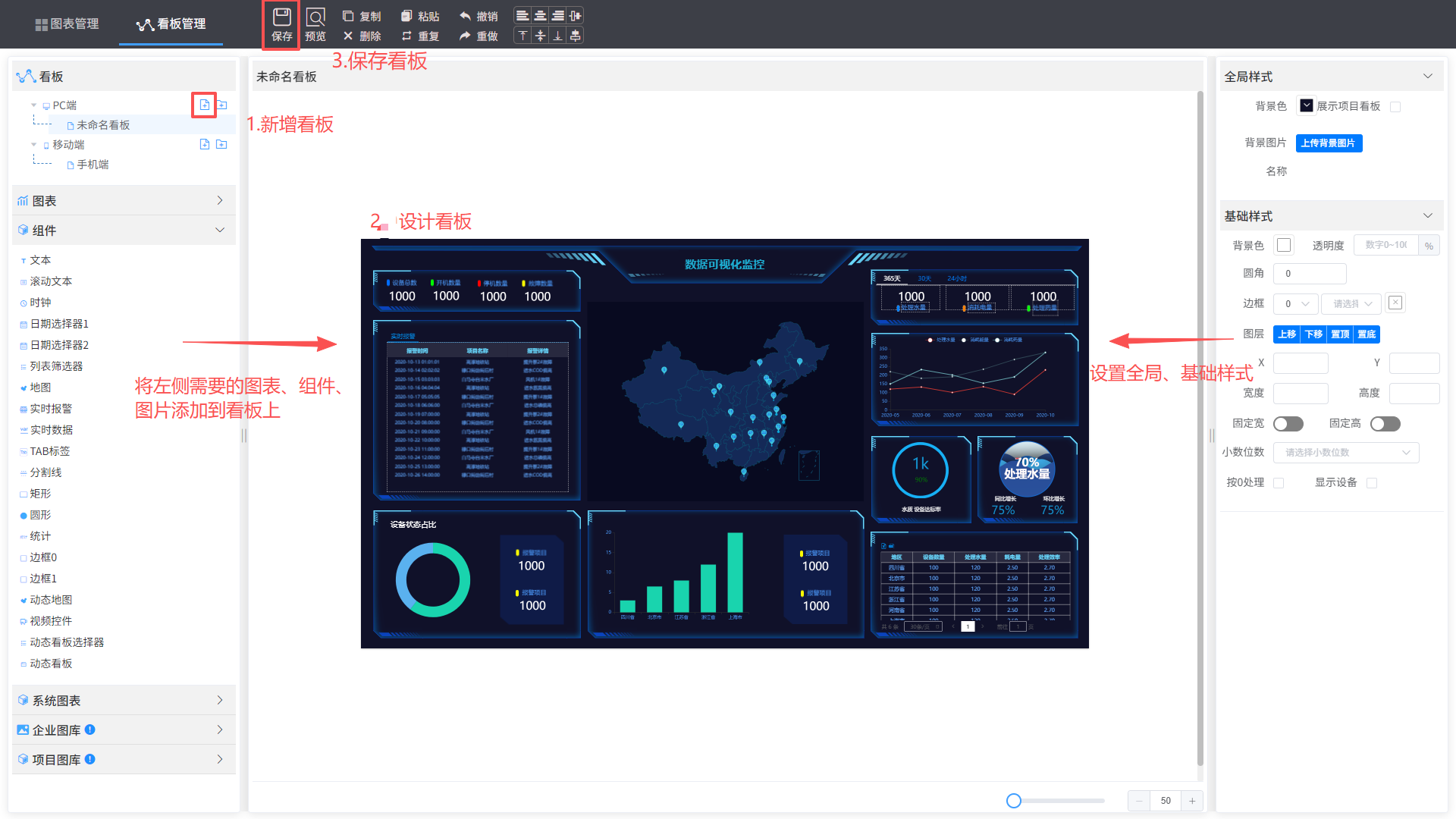Click the 置顶 layer button
This screenshot has height=819, width=1456.
coord(1340,334)
